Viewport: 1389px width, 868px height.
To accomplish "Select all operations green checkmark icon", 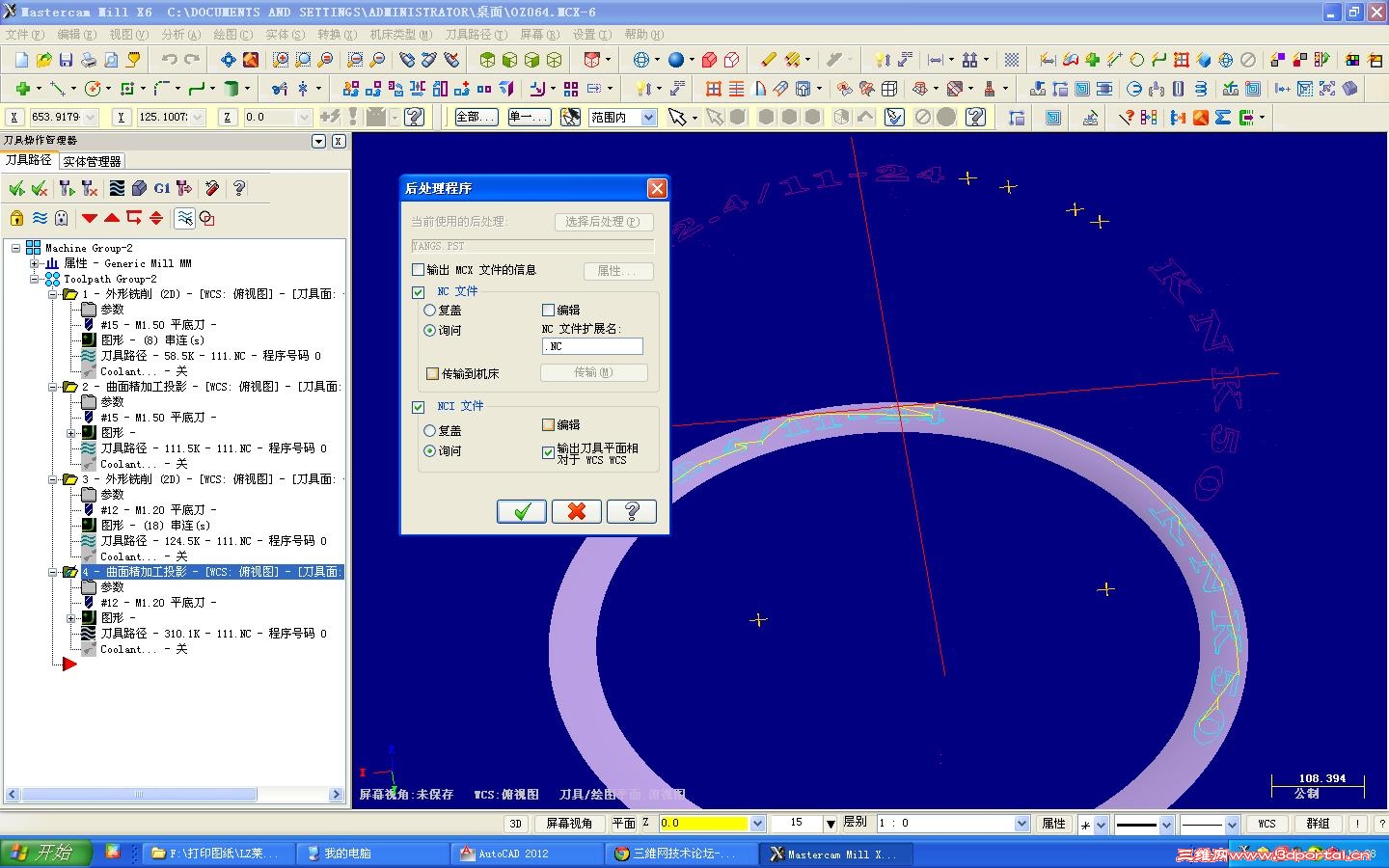I will tap(17, 188).
